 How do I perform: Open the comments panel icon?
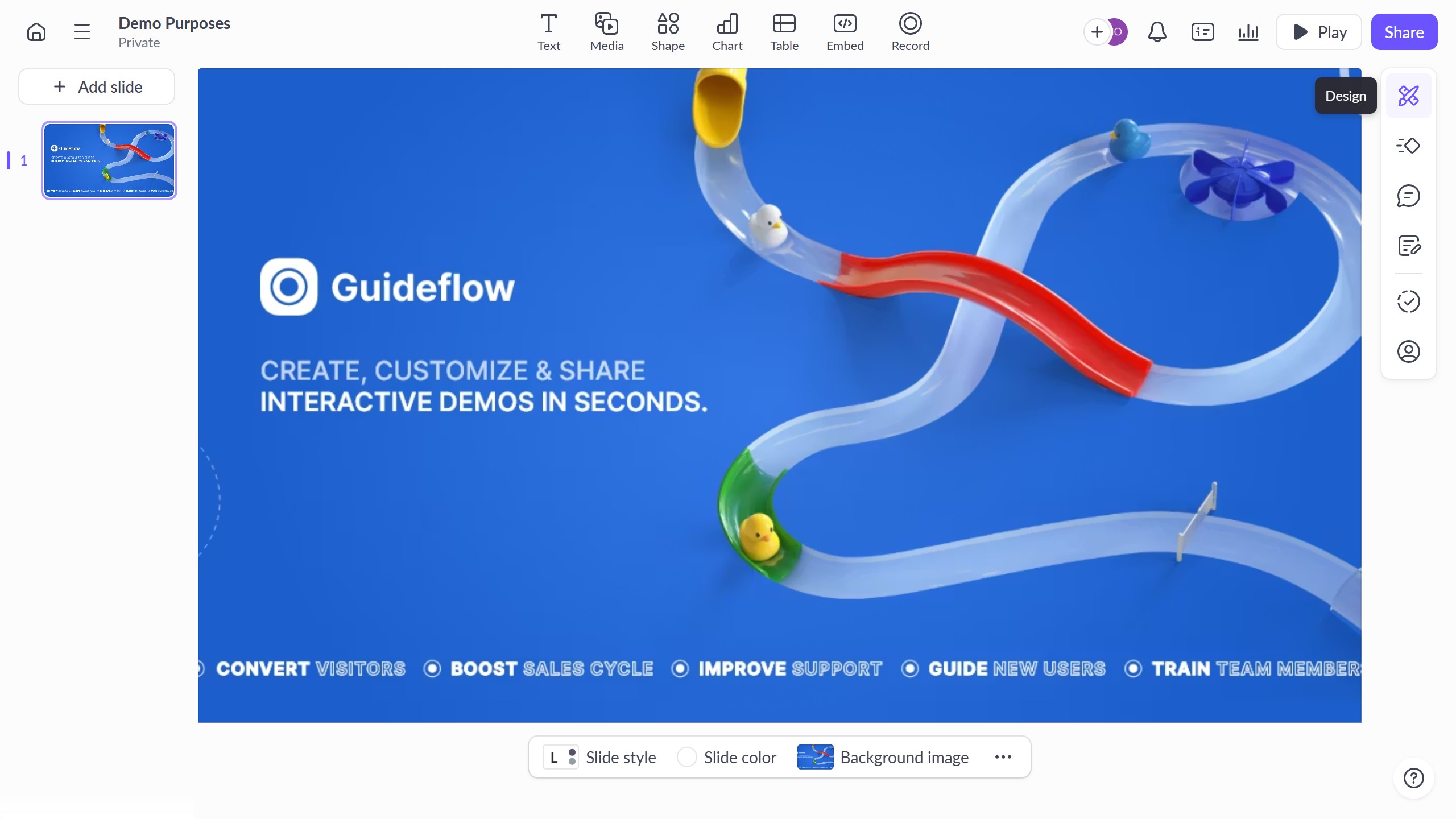click(x=1408, y=196)
